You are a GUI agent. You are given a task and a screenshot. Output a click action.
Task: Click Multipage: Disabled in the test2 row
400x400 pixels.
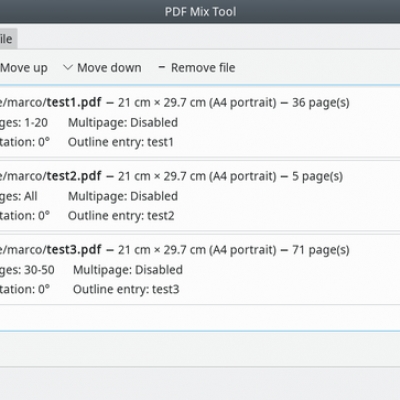(x=123, y=196)
